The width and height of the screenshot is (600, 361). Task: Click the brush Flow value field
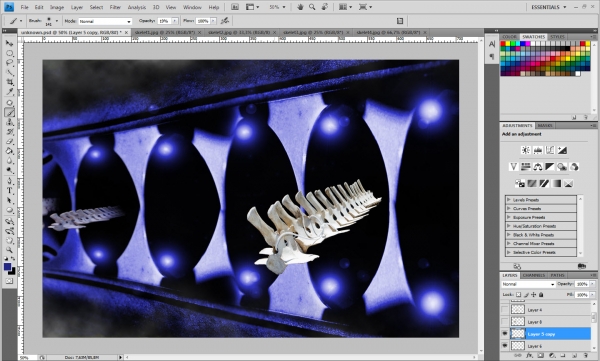click(203, 21)
